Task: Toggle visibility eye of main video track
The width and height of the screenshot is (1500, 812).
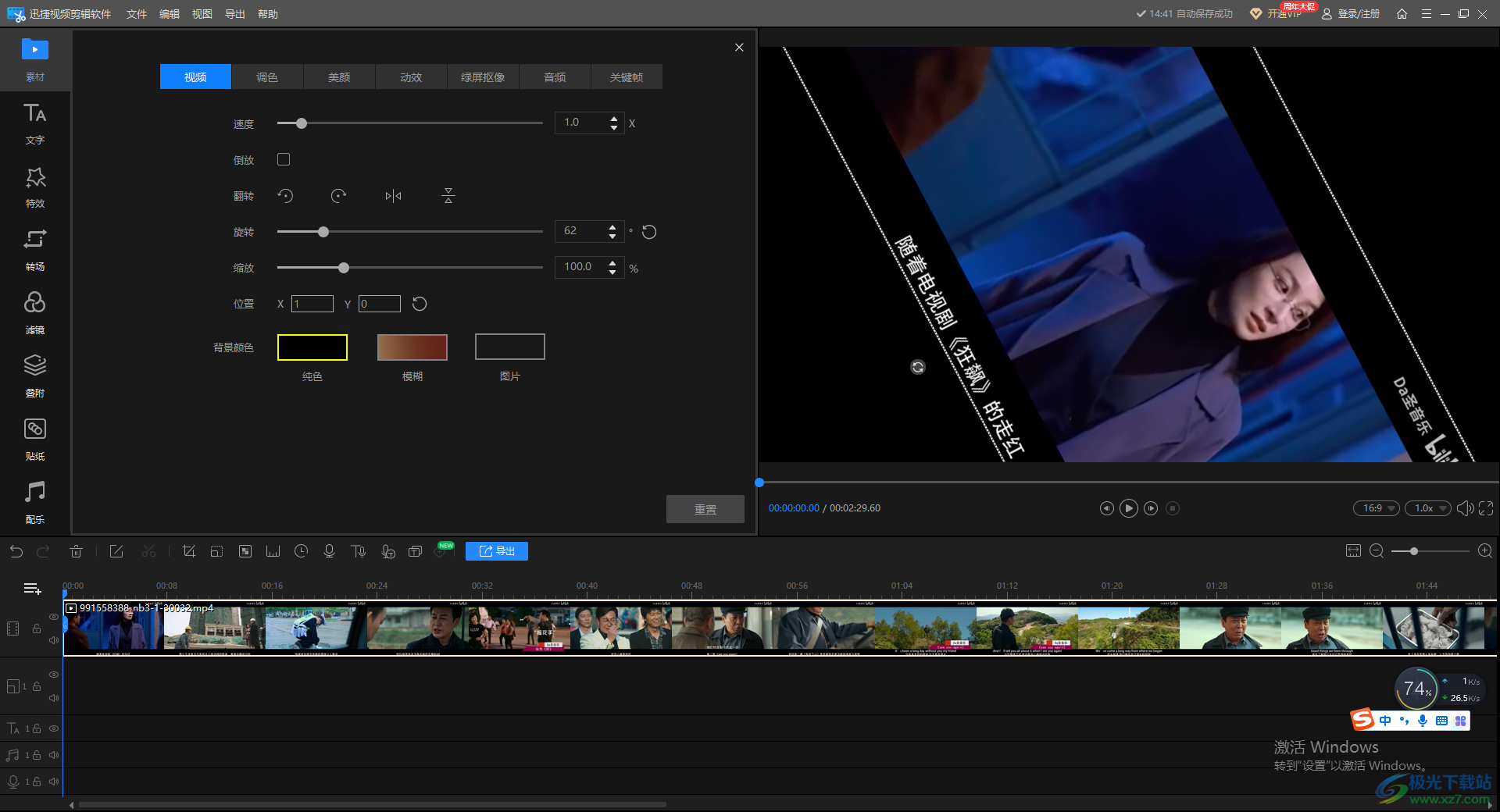Action: tap(54, 617)
